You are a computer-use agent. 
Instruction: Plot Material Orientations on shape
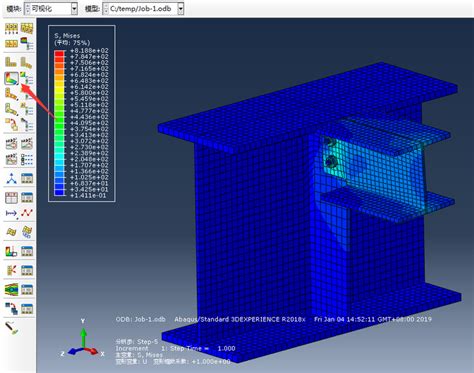11,110
